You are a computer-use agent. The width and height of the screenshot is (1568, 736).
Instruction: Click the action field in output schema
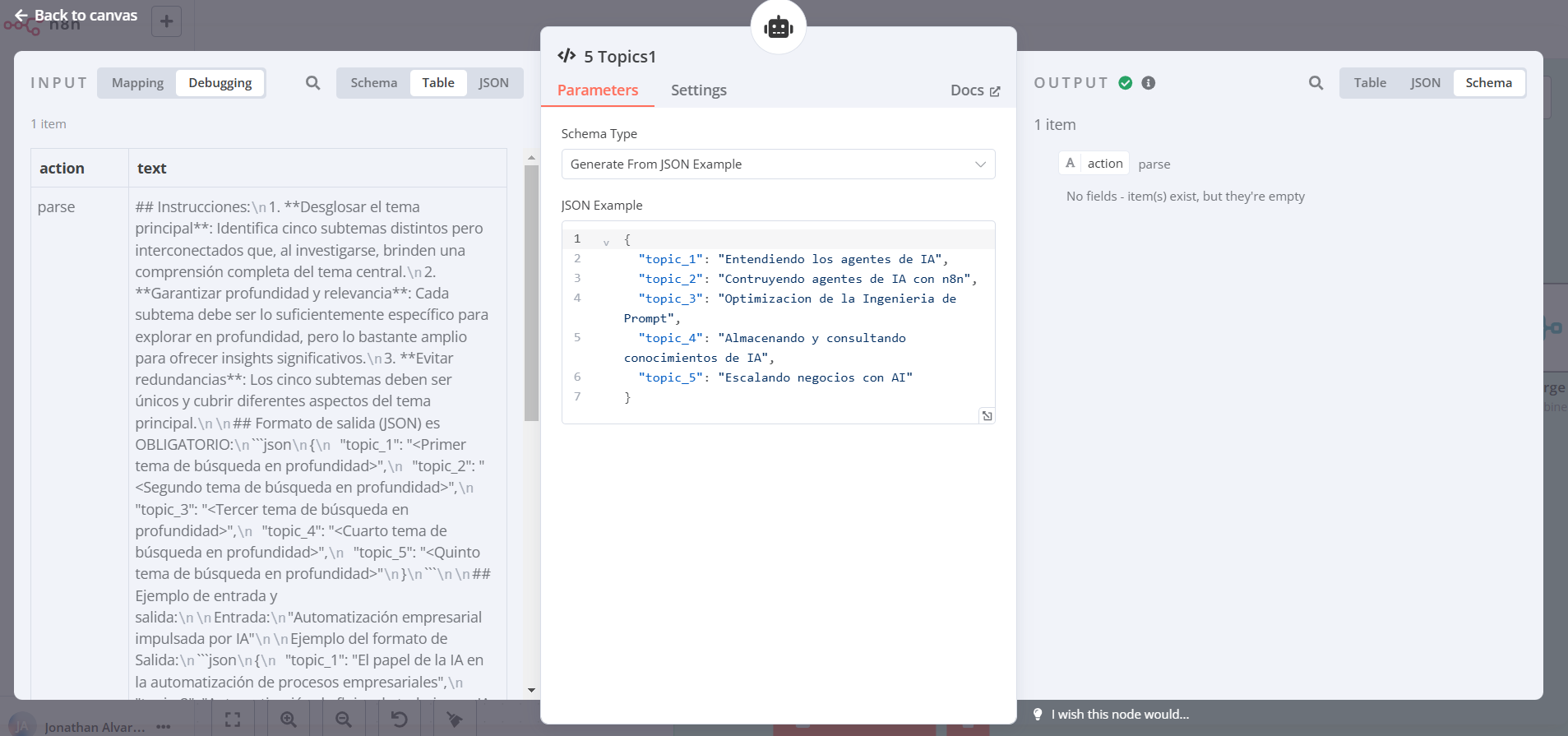point(1094,164)
